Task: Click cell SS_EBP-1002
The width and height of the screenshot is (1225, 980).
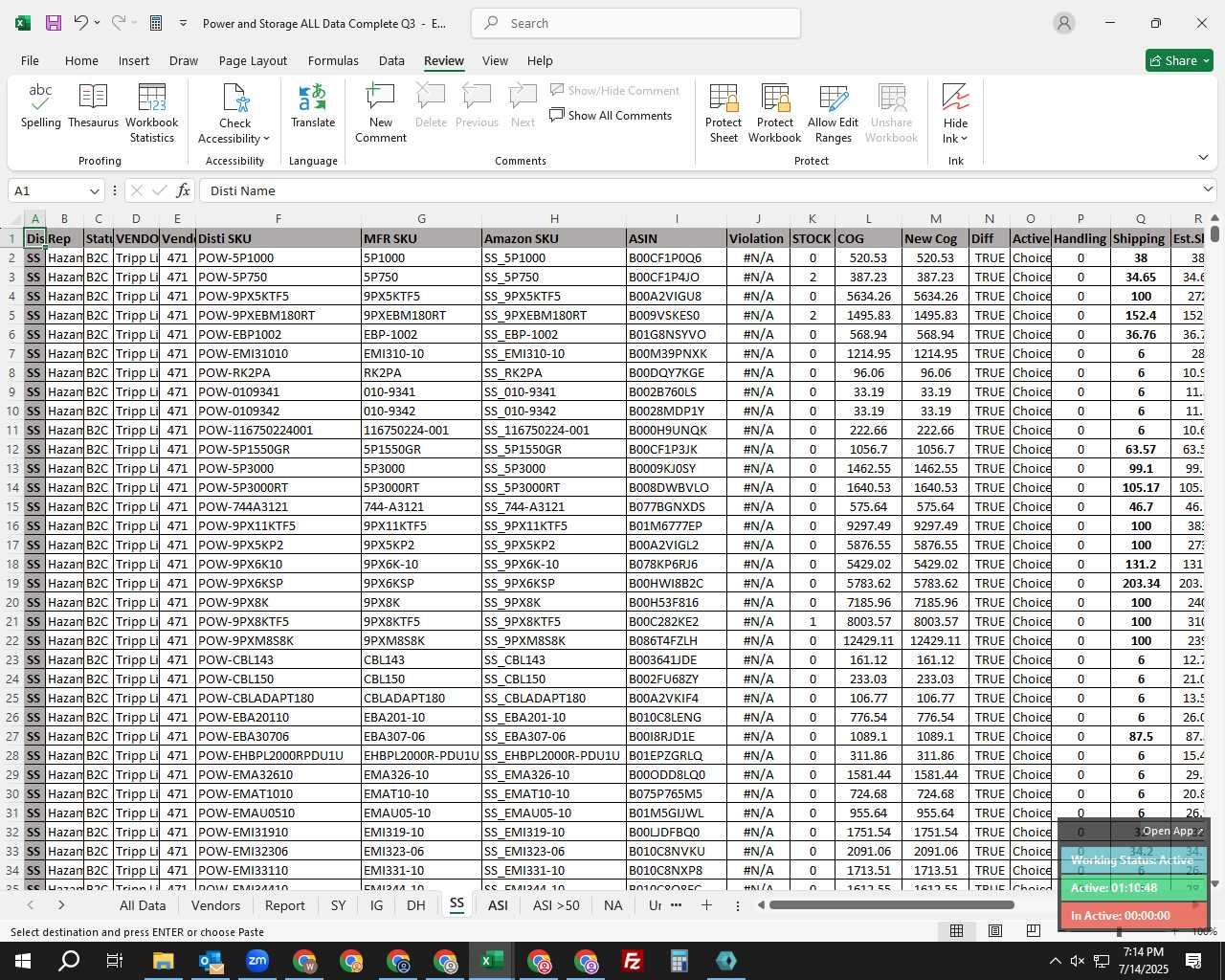Action: tap(553, 334)
